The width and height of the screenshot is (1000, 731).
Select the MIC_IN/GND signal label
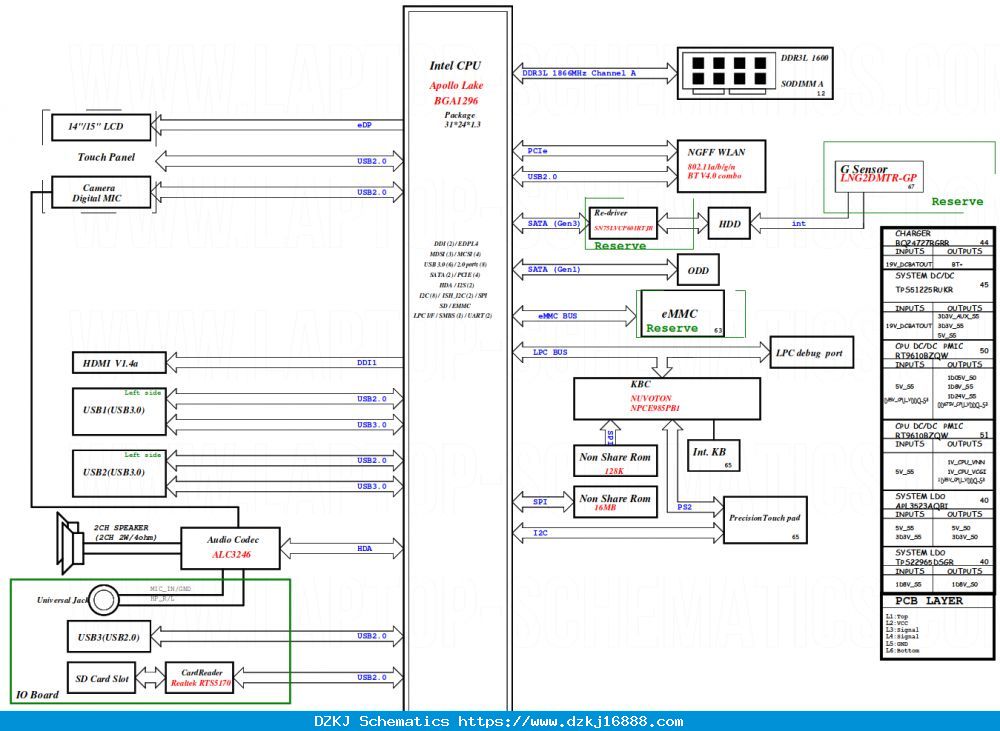pyautogui.click(x=170, y=589)
